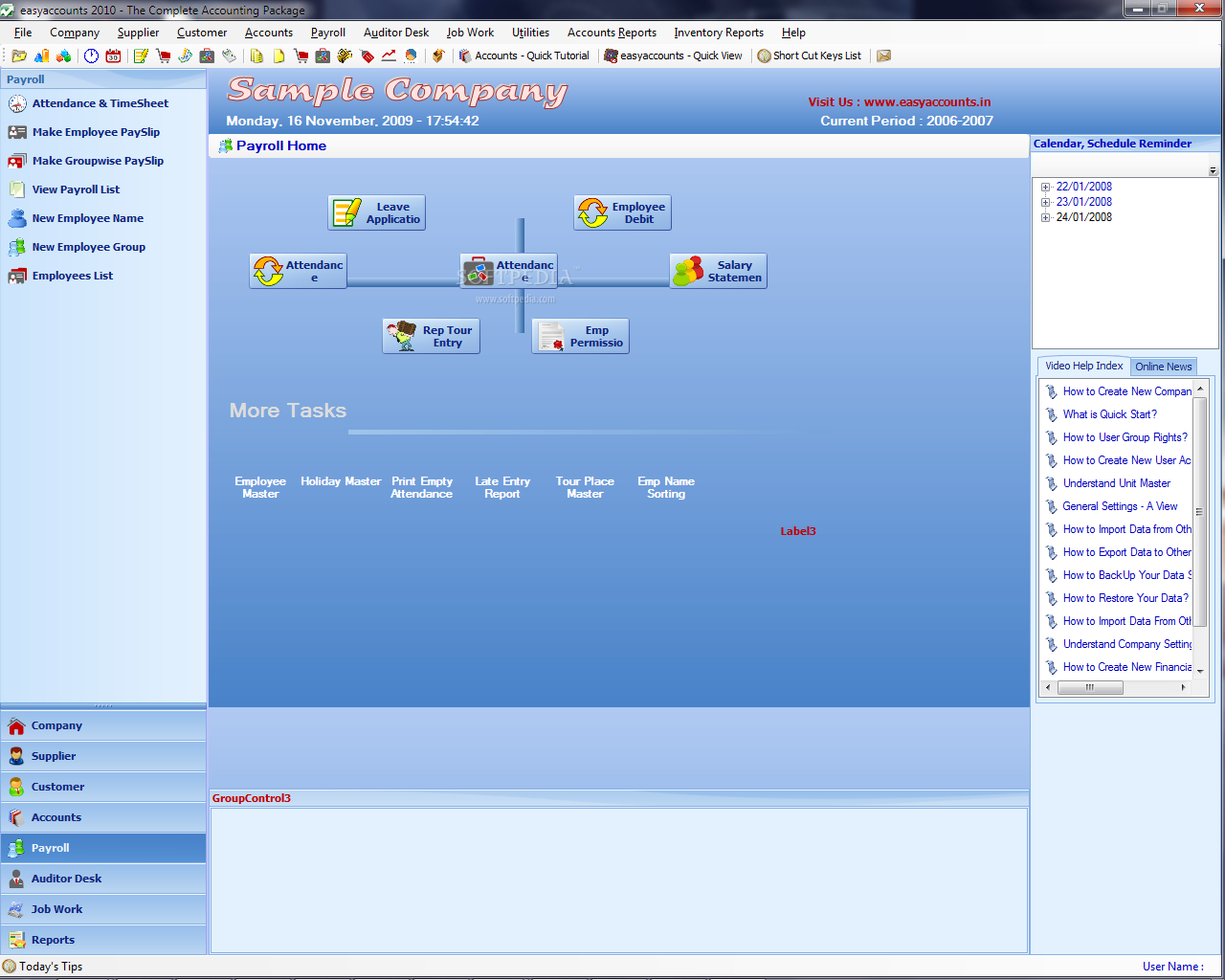Image resolution: width=1225 pixels, height=980 pixels.
Task: Open the calendar panel dropdown arrow
Action: 1213,170
